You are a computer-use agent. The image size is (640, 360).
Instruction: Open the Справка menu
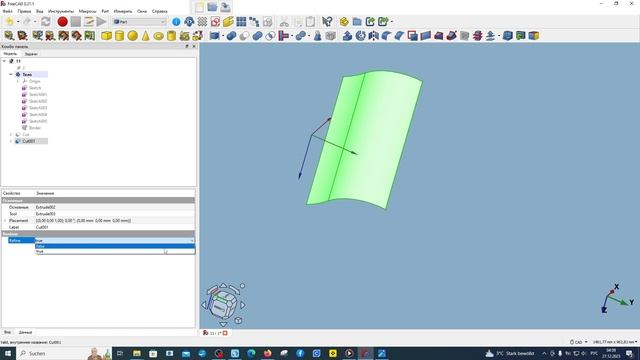[160, 11]
